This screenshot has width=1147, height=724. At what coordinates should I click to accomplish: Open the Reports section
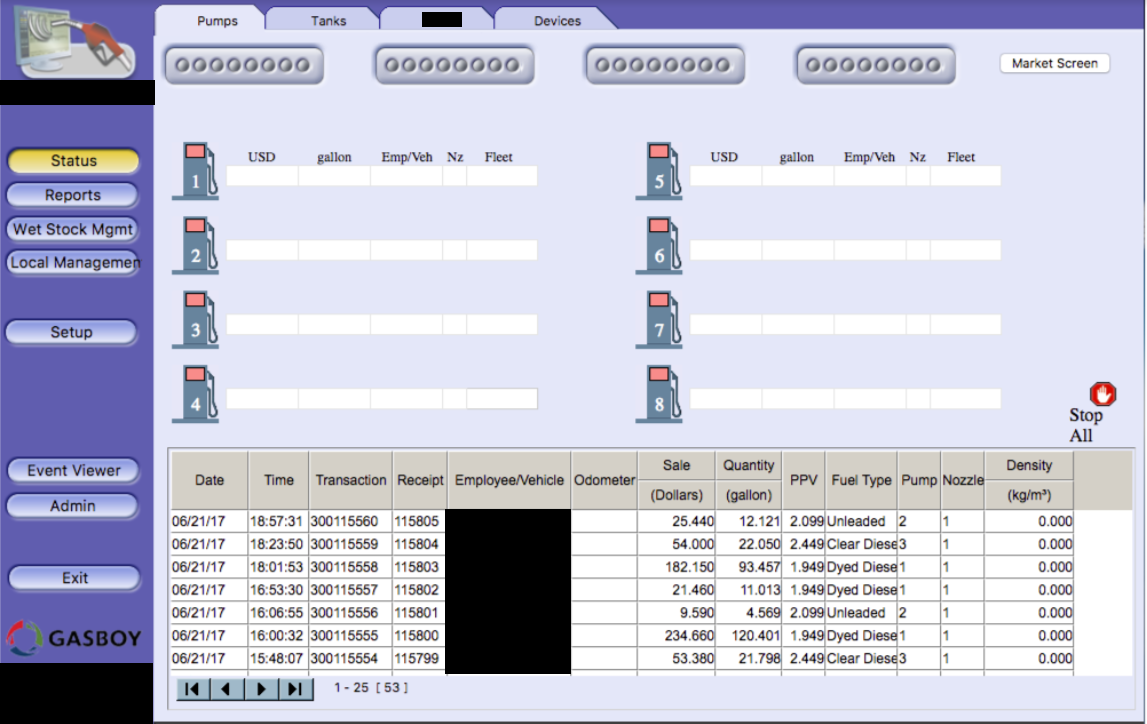73,195
